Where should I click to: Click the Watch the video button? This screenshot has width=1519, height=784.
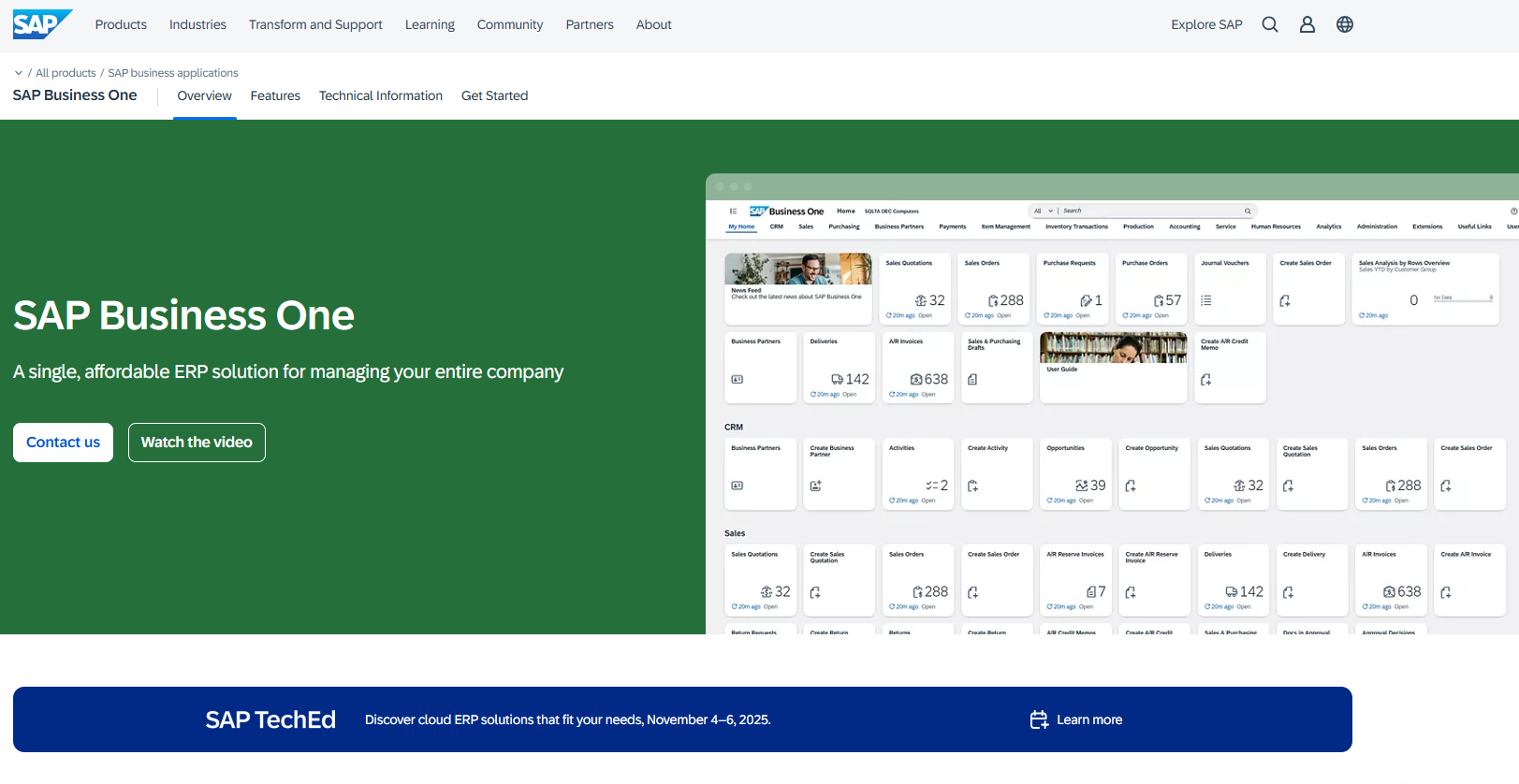197,443
